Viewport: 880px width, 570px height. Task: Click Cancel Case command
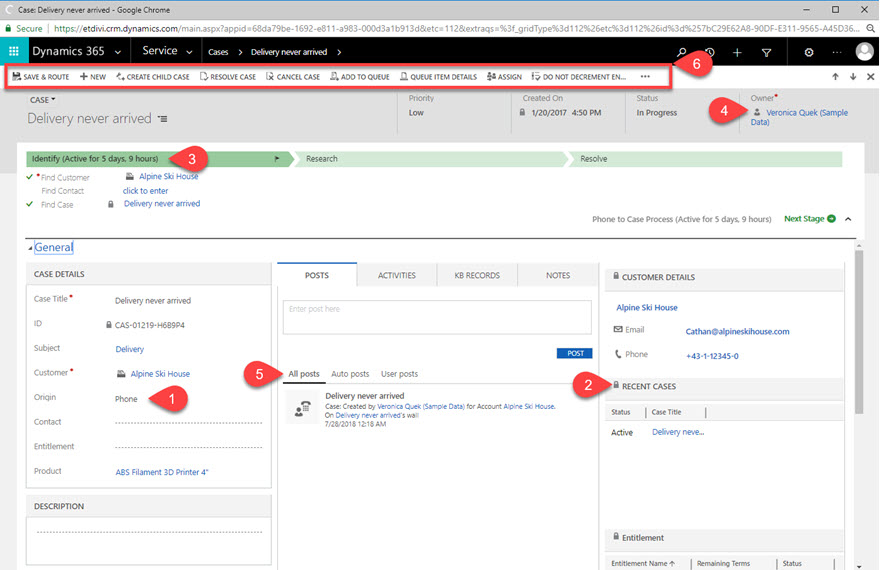tap(293, 77)
